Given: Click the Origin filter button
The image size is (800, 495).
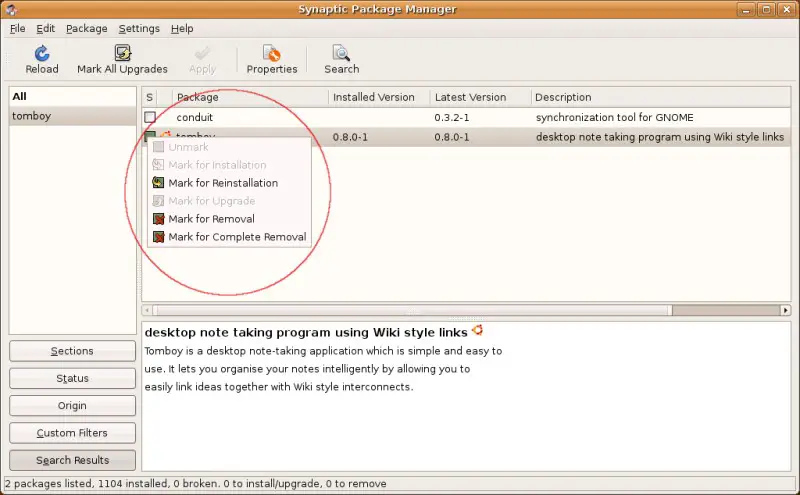Looking at the screenshot, I should pyautogui.click(x=72, y=406).
